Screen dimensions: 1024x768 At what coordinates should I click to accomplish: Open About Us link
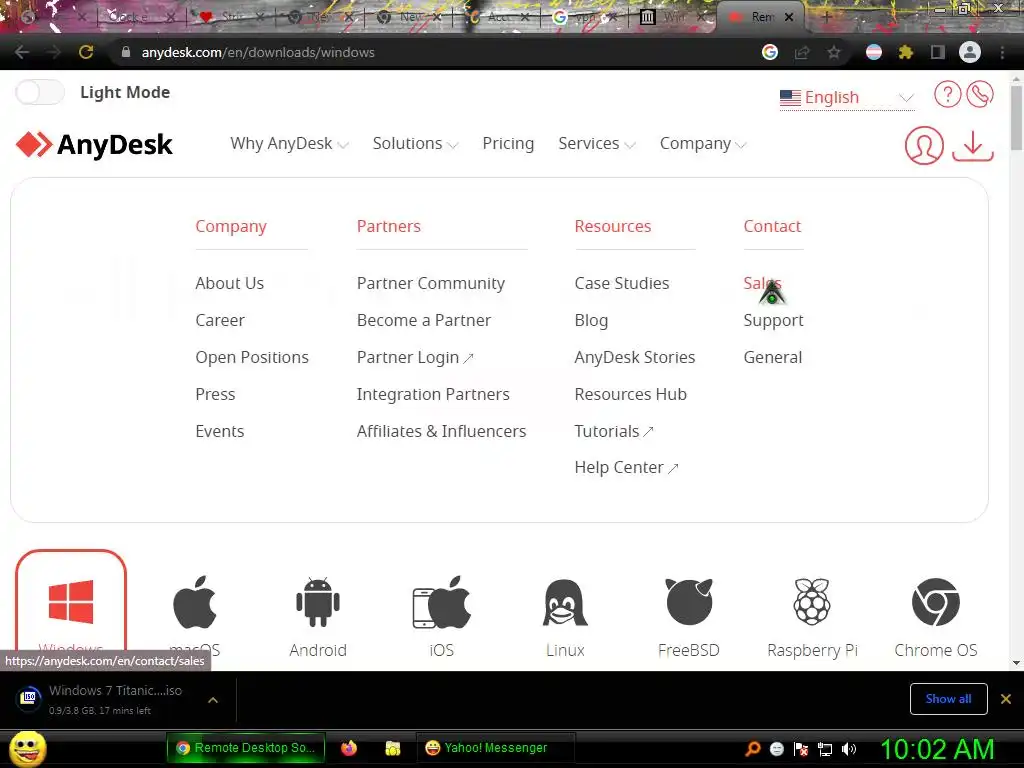[x=229, y=283]
